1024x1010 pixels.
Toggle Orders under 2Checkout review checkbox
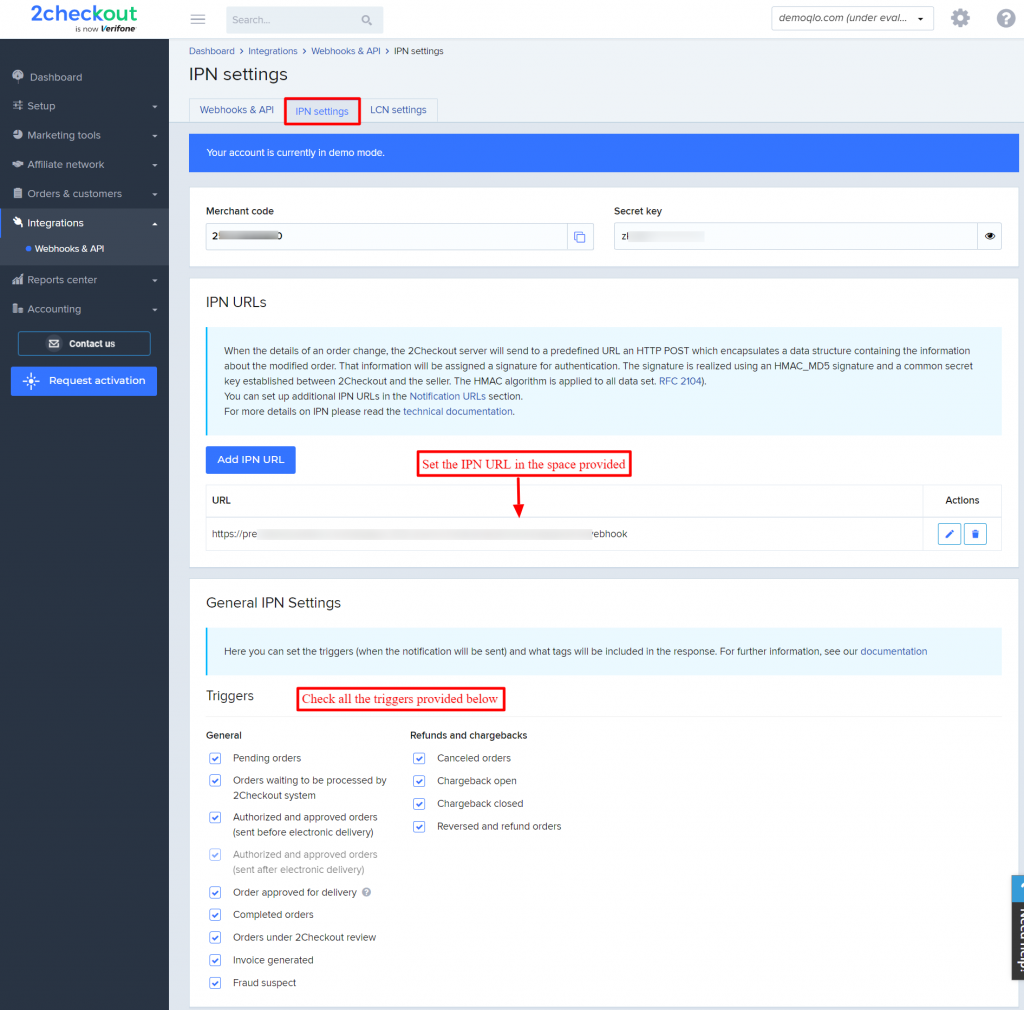(x=215, y=938)
